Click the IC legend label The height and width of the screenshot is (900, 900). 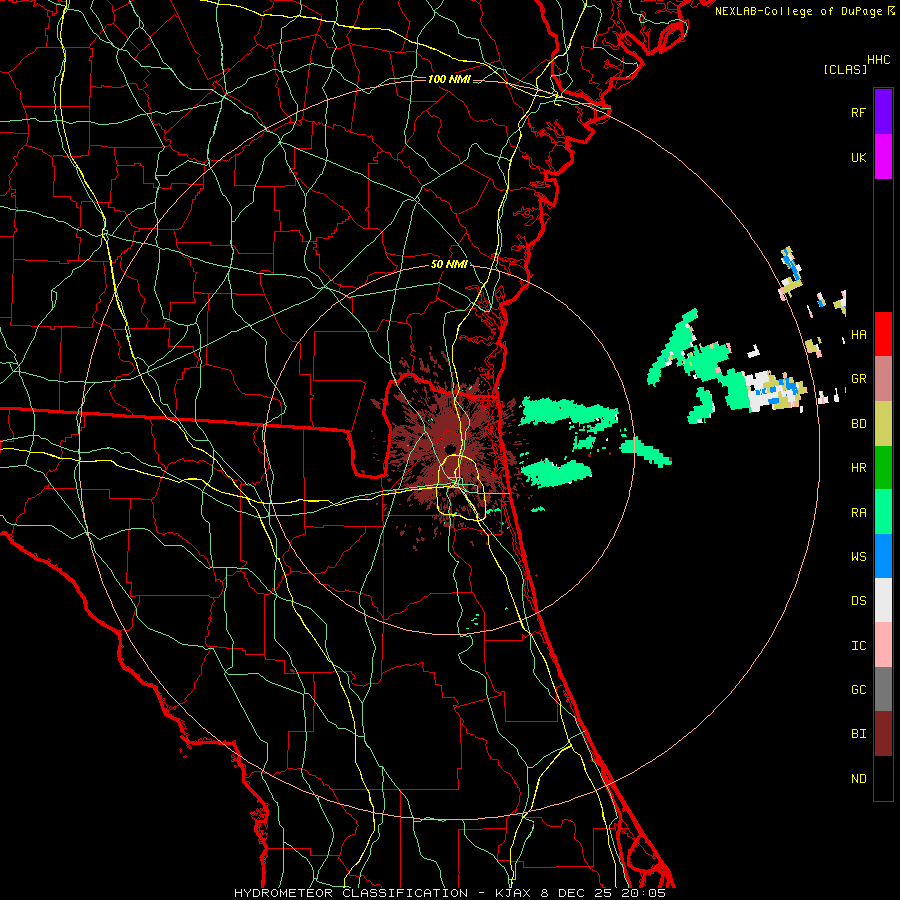point(858,646)
